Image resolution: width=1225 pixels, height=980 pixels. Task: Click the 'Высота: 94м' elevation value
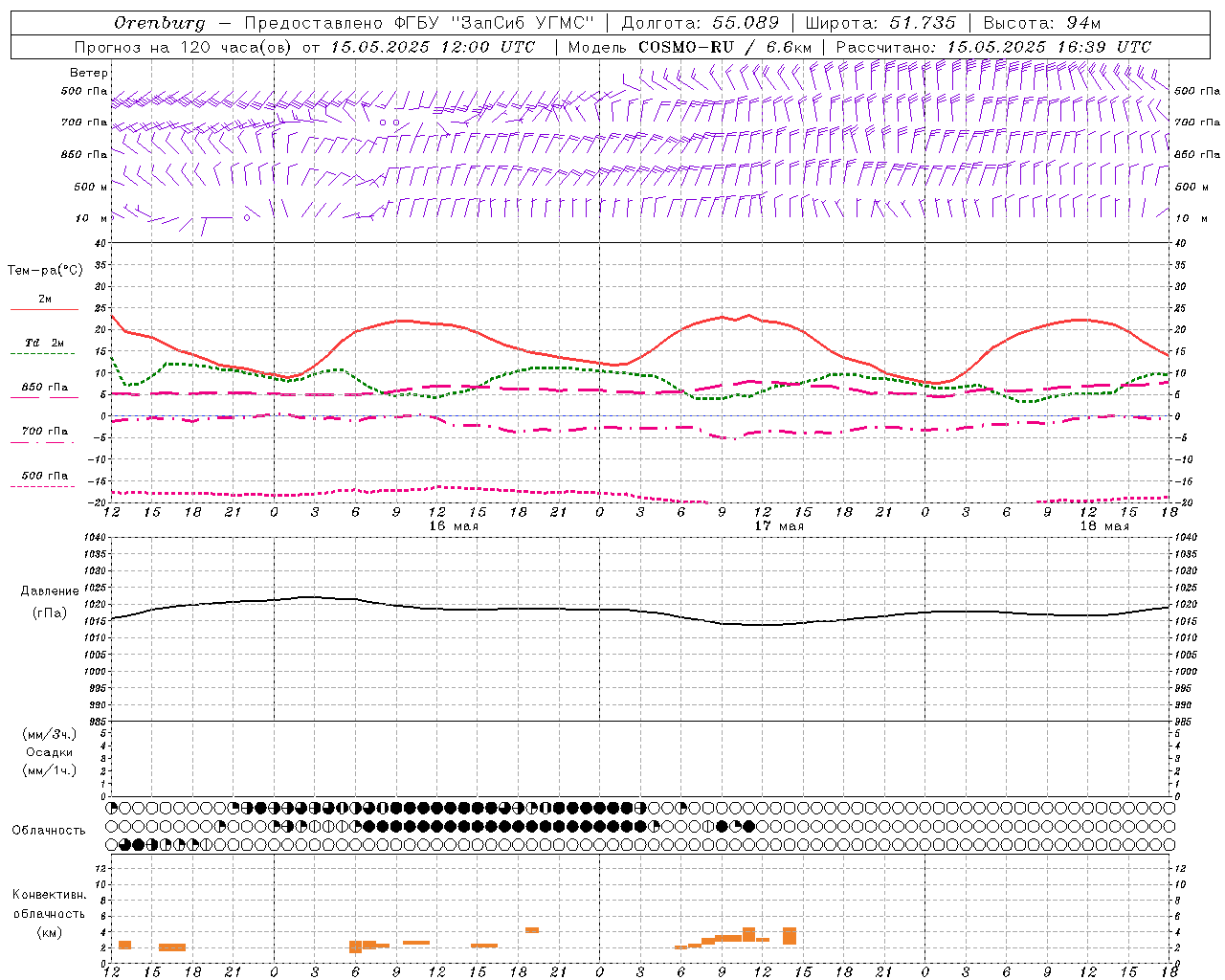(x=1044, y=23)
